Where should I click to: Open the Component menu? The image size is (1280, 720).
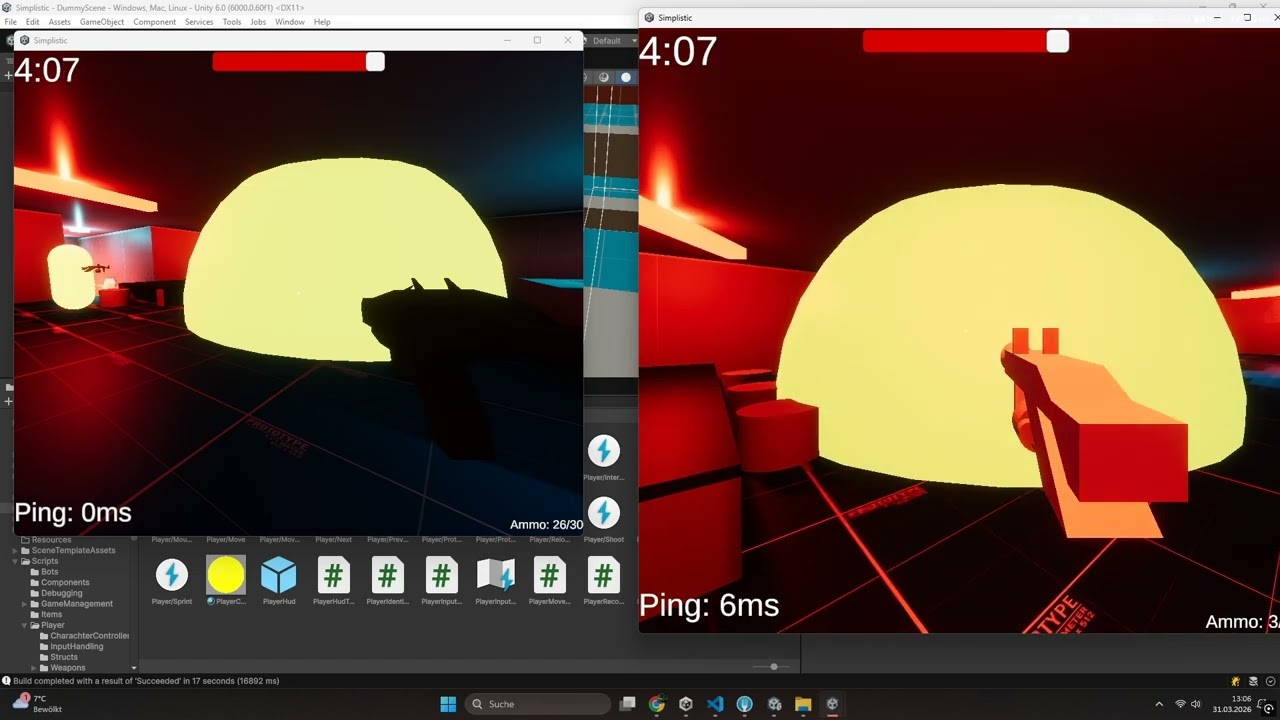click(x=154, y=22)
